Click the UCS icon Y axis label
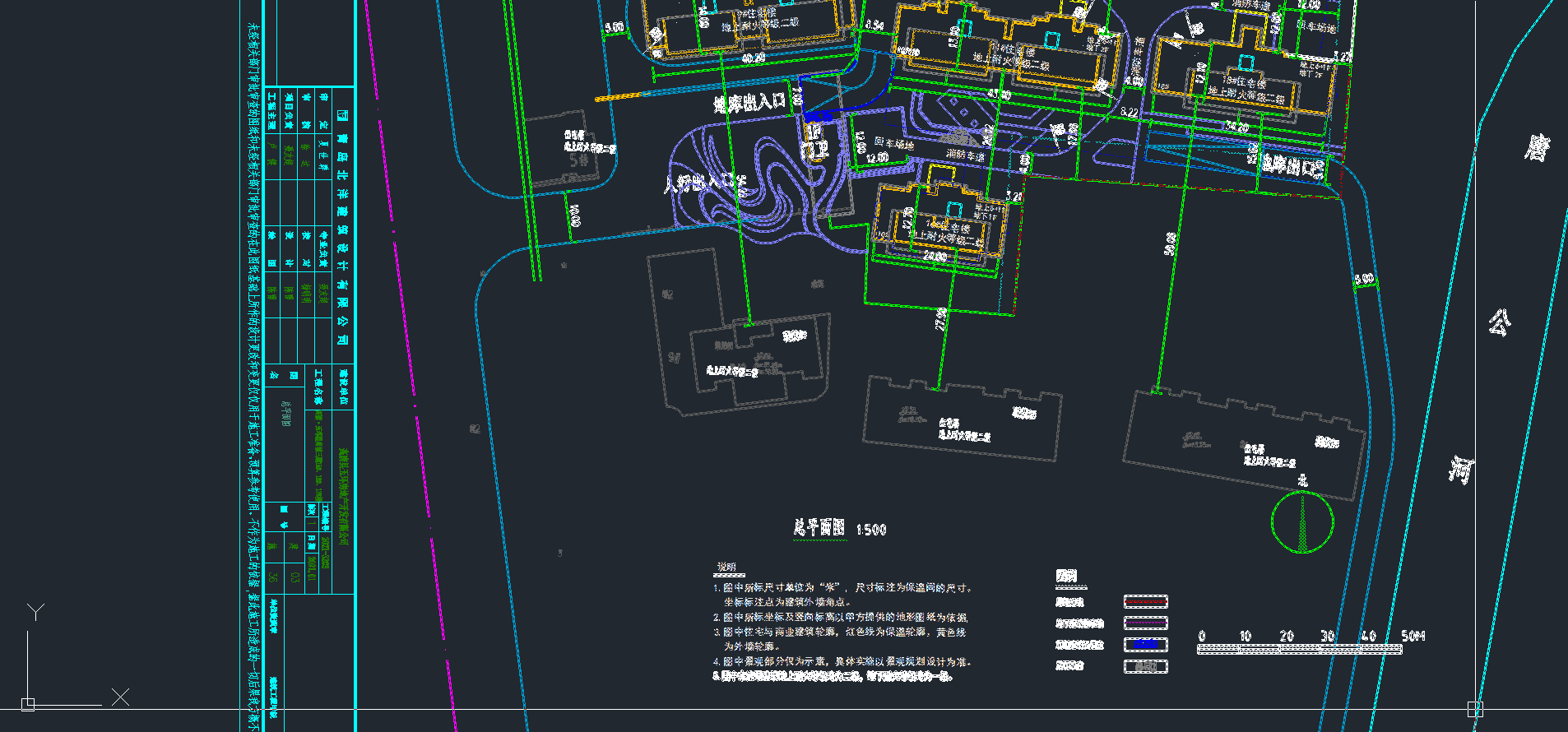 click(x=36, y=612)
